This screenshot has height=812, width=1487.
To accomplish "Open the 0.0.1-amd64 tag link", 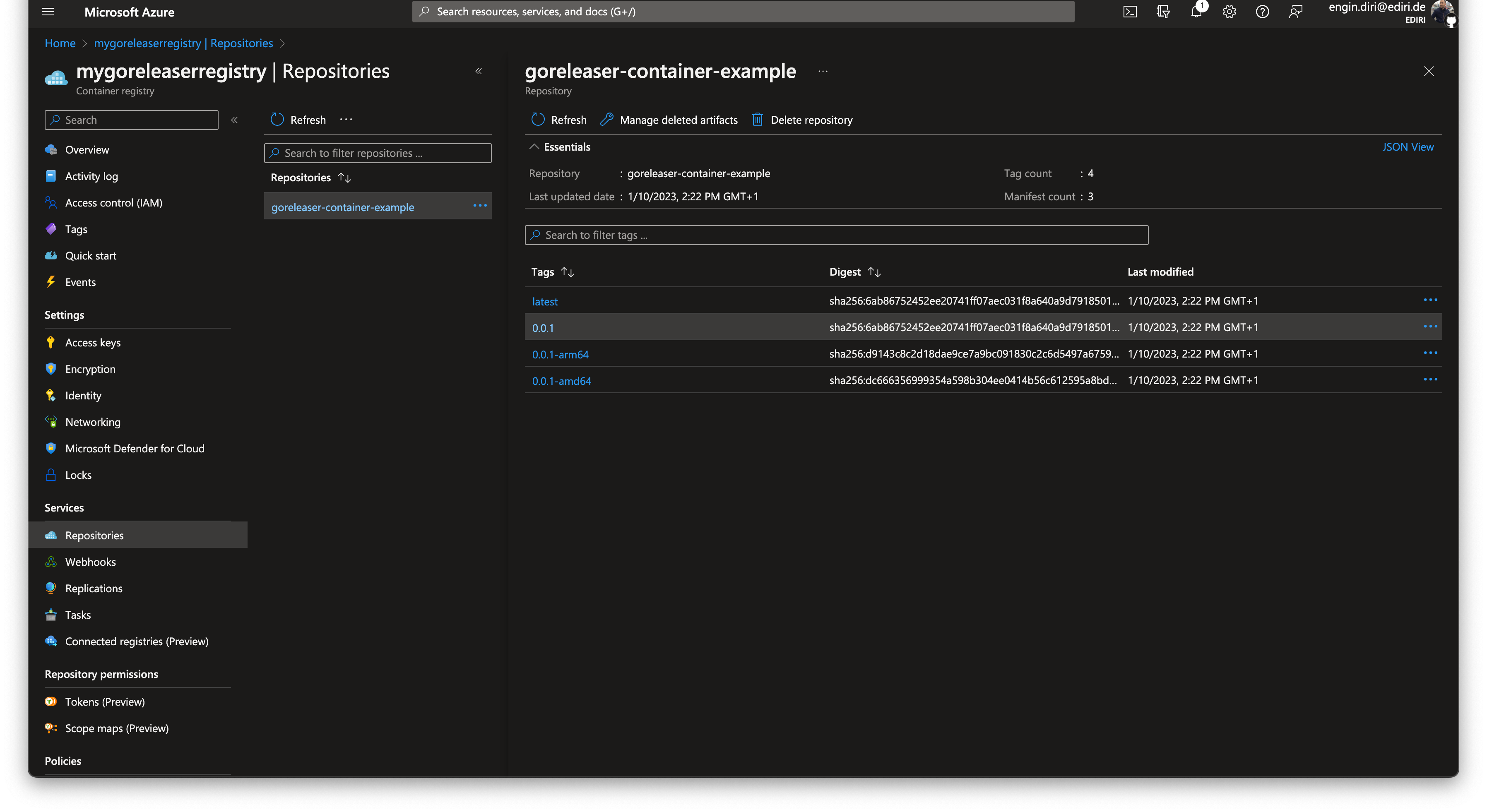I will pyautogui.click(x=561, y=381).
